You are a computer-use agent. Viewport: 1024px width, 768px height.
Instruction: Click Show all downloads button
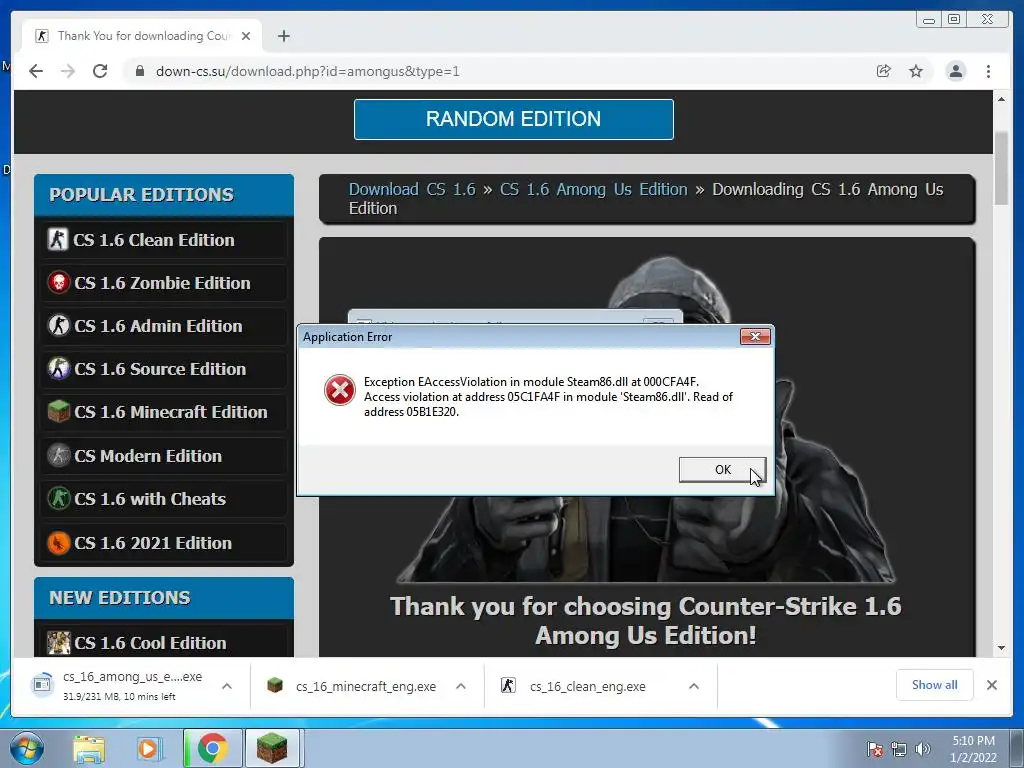935,685
